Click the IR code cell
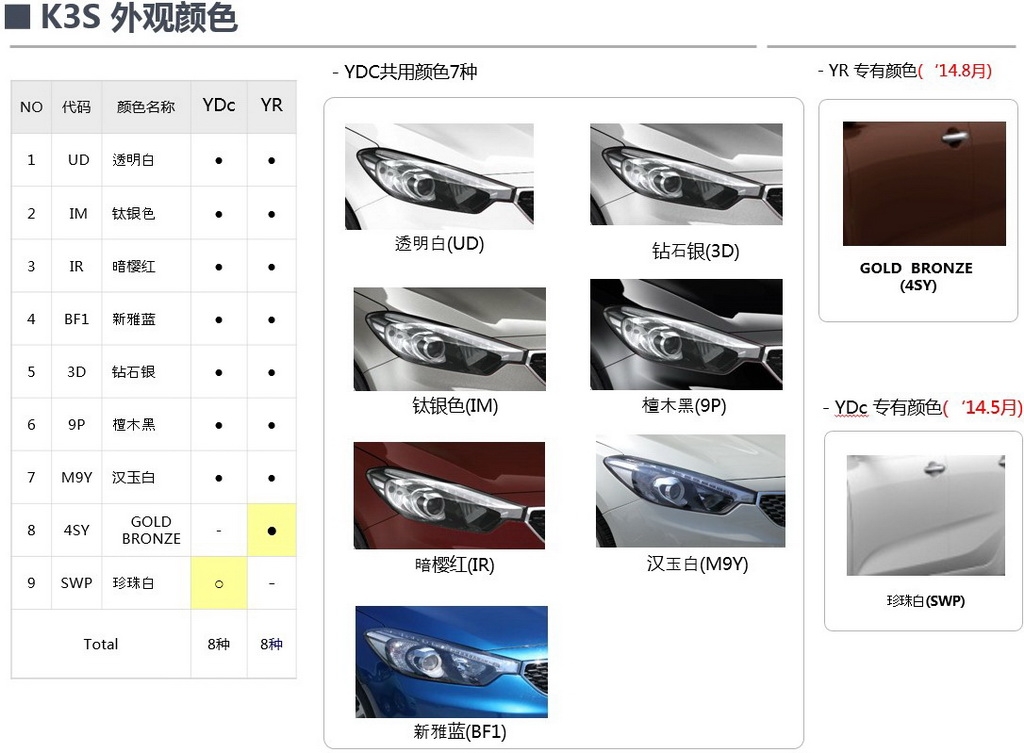 point(76,266)
